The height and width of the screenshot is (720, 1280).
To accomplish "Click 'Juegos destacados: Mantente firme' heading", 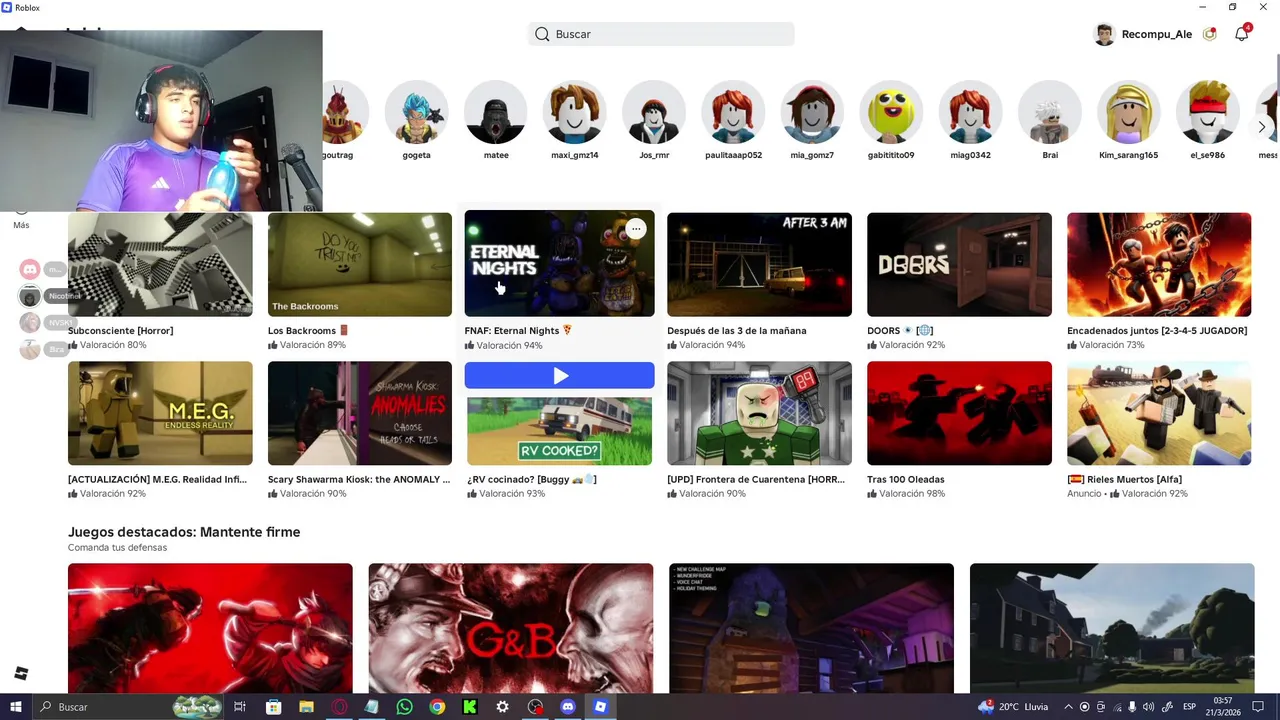I will [184, 532].
